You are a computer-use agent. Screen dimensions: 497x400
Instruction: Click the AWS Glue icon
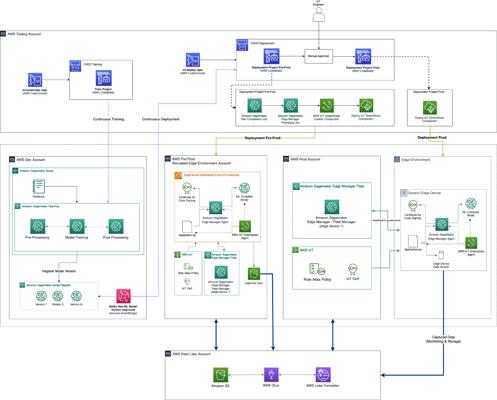(271, 375)
